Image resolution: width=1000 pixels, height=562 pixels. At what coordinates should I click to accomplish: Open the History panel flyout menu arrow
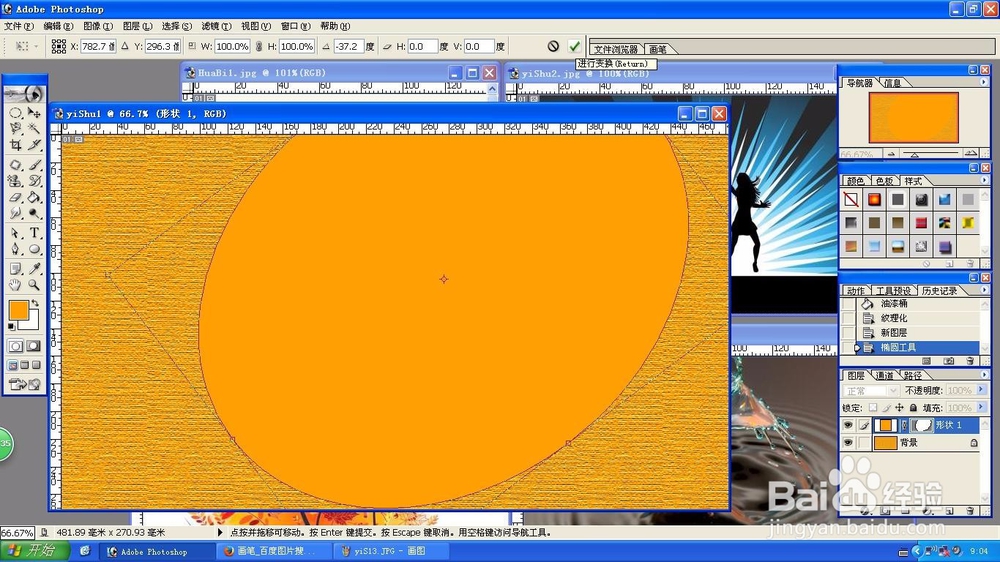[x=983, y=290]
